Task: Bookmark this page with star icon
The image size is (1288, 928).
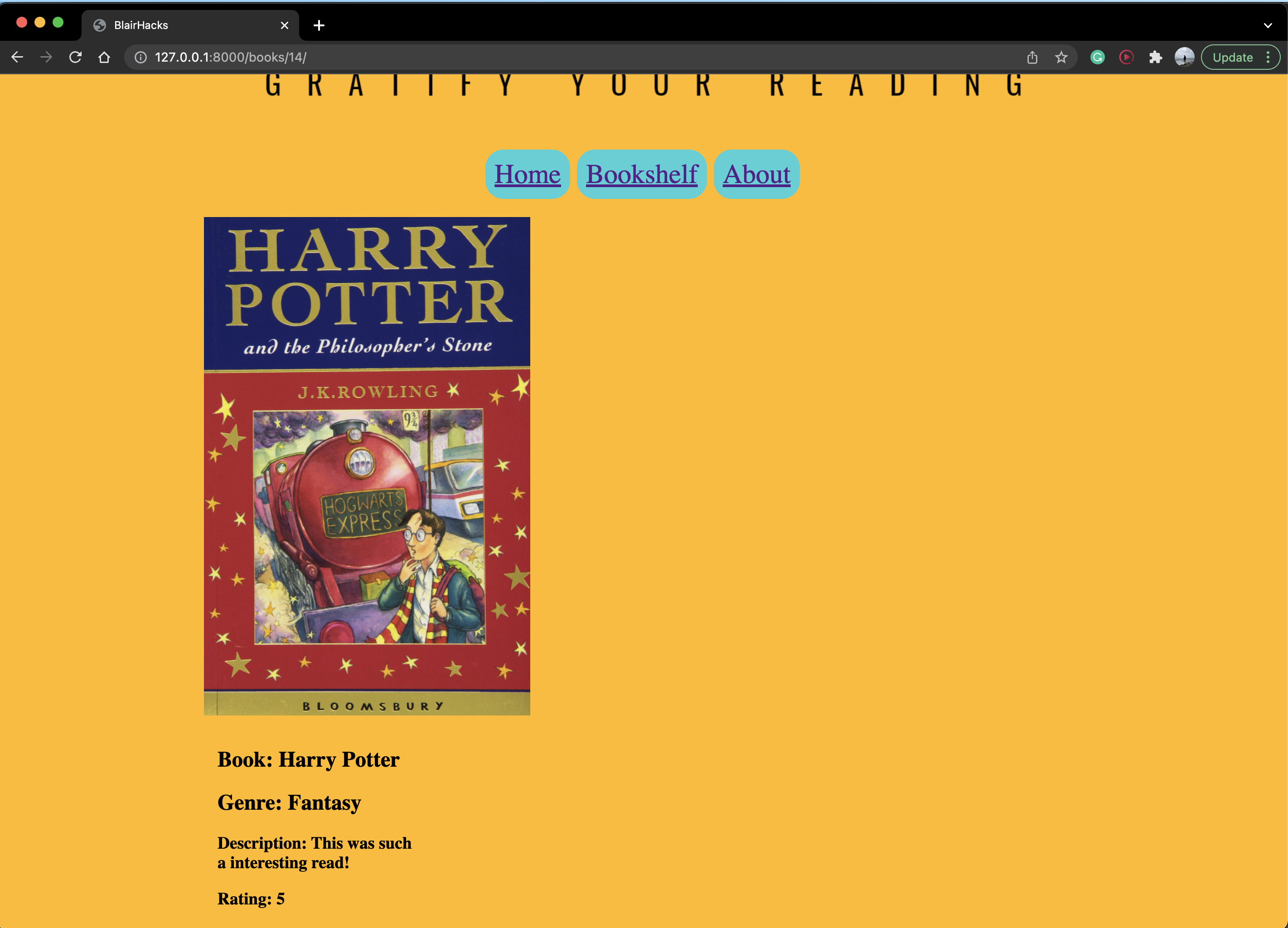Action: [1061, 58]
